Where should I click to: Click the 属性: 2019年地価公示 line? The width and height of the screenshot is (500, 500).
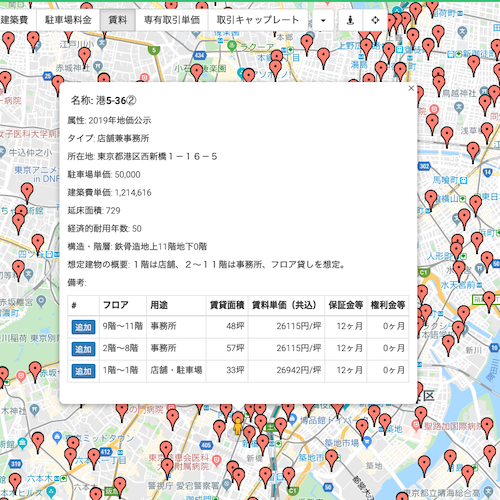click(109, 120)
